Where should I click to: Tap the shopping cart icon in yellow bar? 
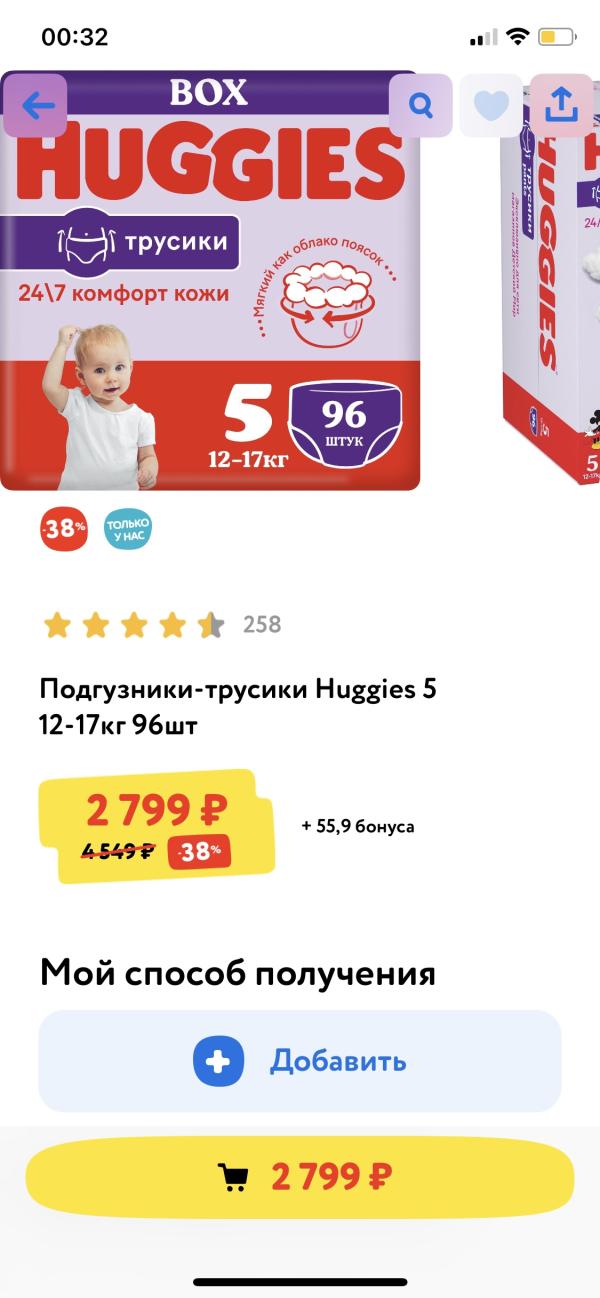pyautogui.click(x=233, y=1177)
